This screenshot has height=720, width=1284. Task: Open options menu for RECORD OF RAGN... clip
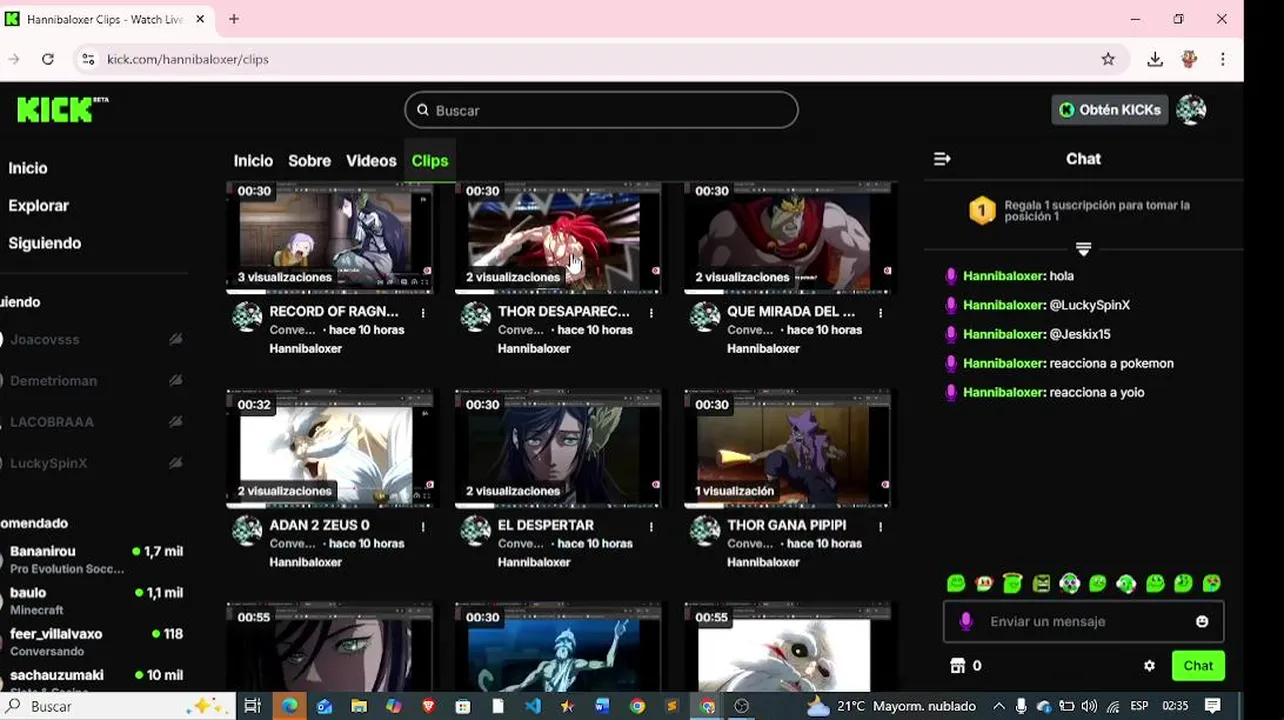(x=423, y=313)
